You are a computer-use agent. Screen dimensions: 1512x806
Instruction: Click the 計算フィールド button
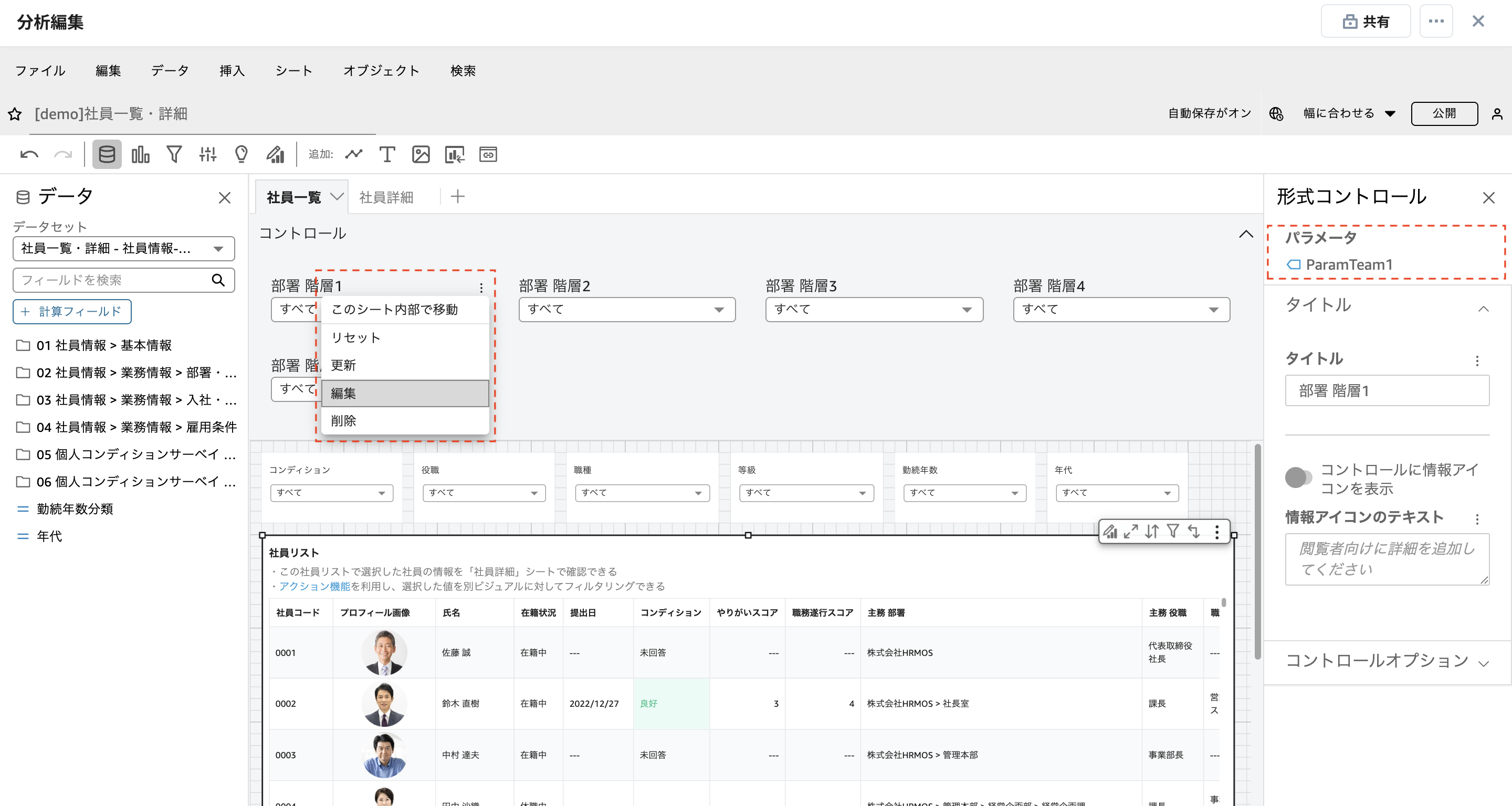(x=71, y=312)
